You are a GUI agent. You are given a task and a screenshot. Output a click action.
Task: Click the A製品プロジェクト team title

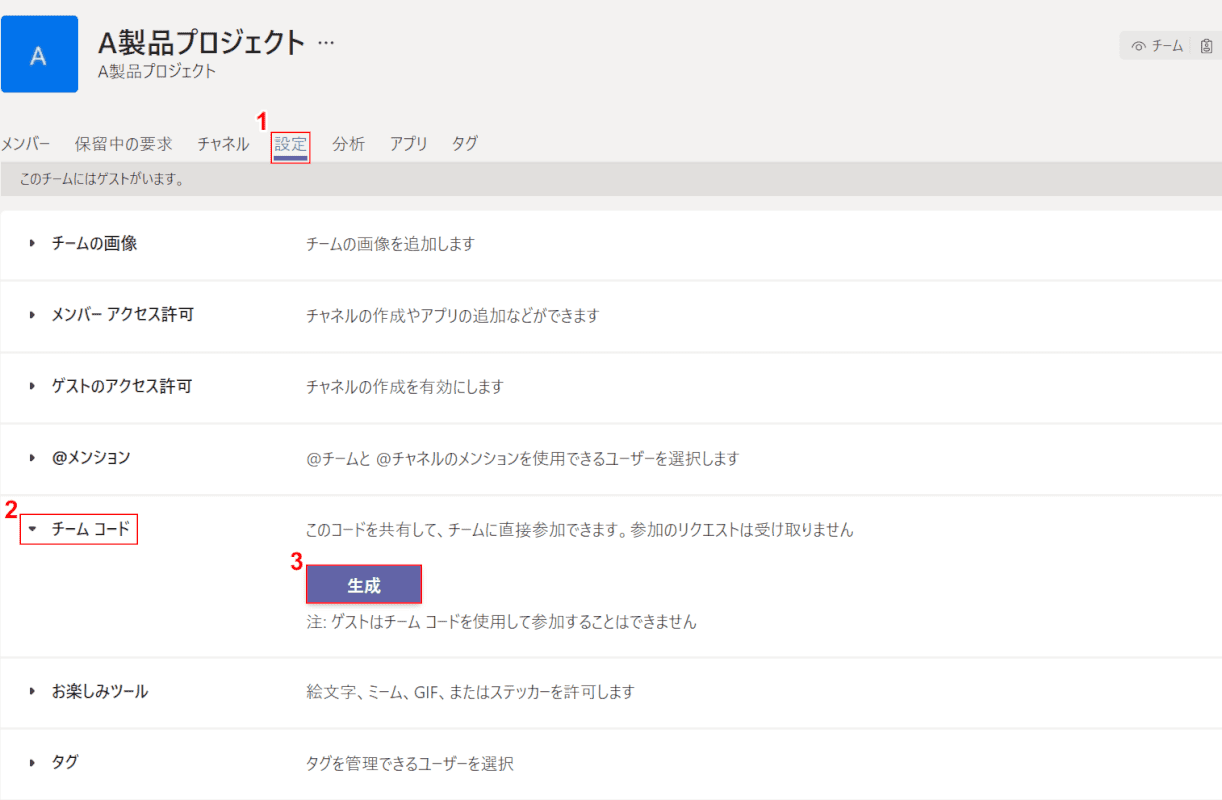pos(201,43)
